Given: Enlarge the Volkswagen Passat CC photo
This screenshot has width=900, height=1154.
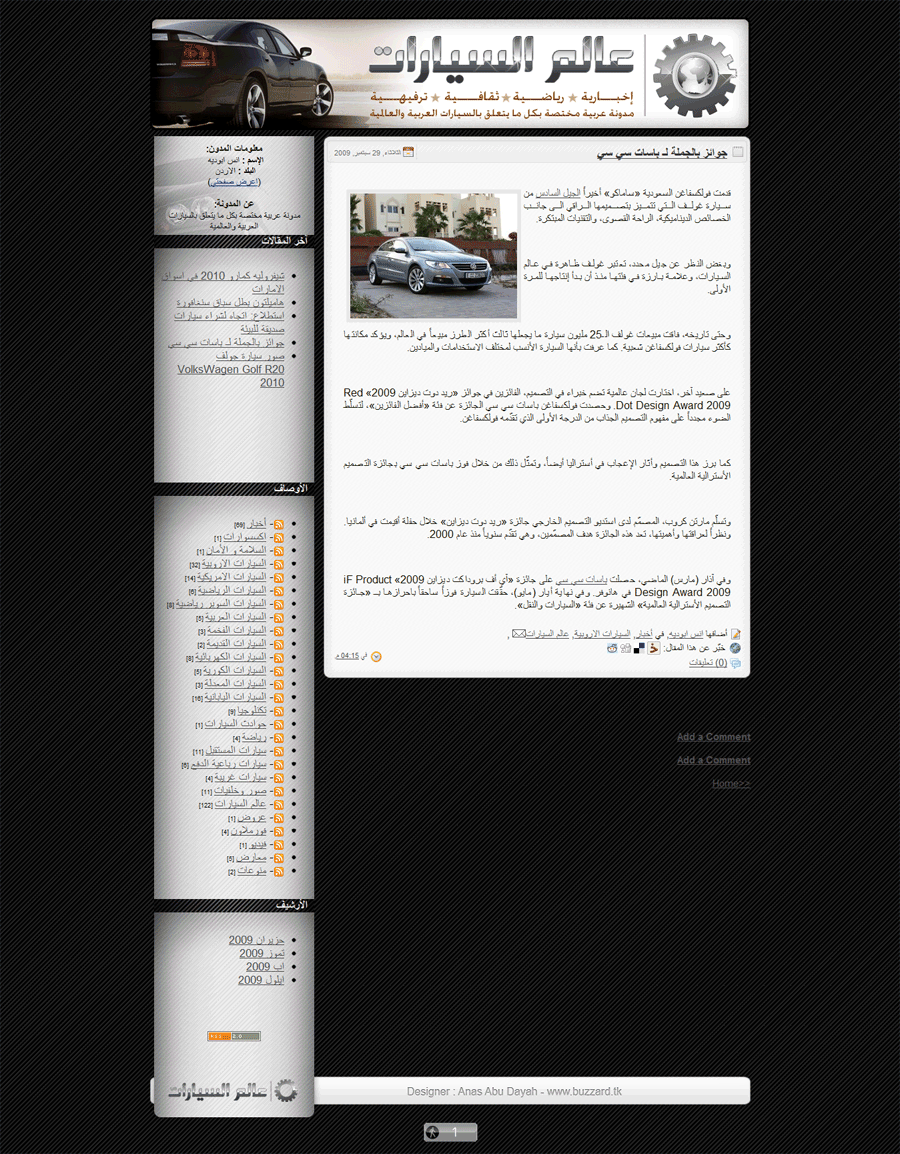Looking at the screenshot, I should pos(433,255).
